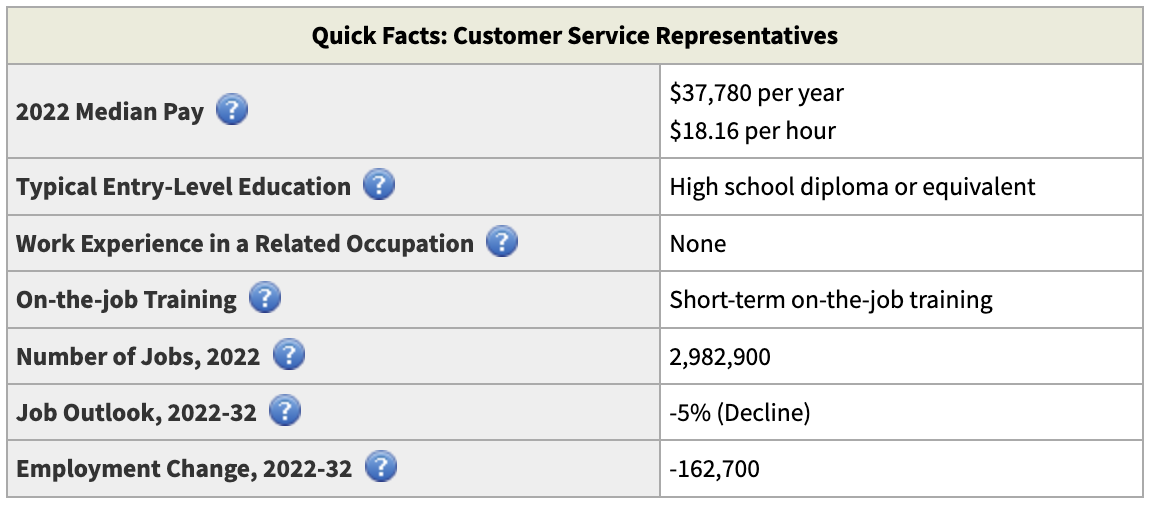Select the $37,780 per year value
Image resolution: width=1154 pixels, height=508 pixels.
click(x=756, y=93)
